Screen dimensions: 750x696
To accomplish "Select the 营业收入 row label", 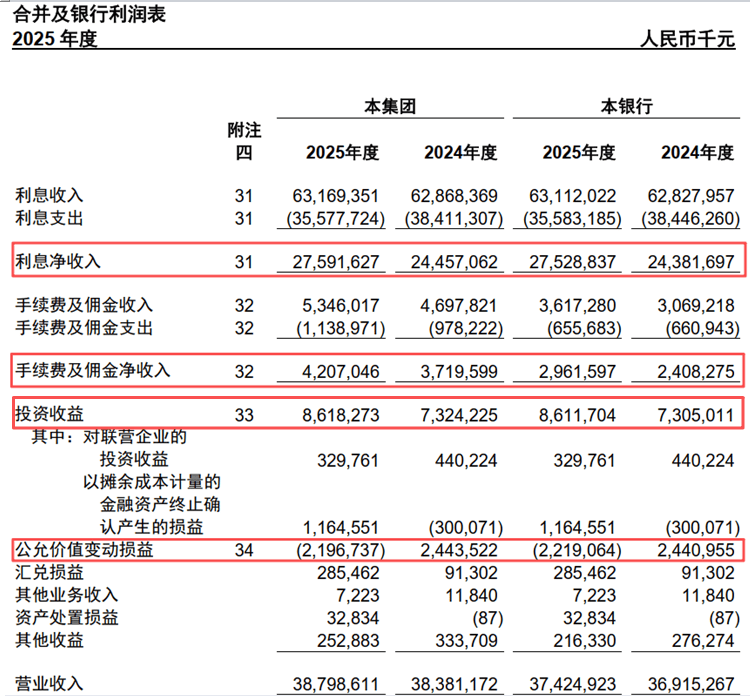I will tap(49, 684).
